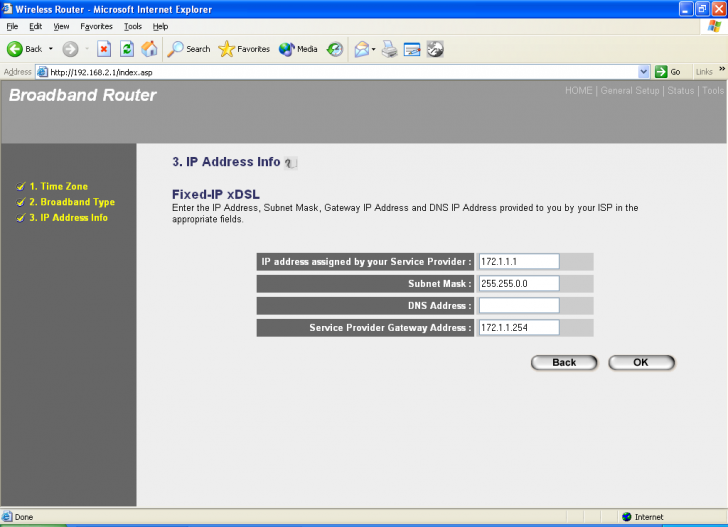Click the Print icon in toolbar

pyautogui.click(x=390, y=49)
